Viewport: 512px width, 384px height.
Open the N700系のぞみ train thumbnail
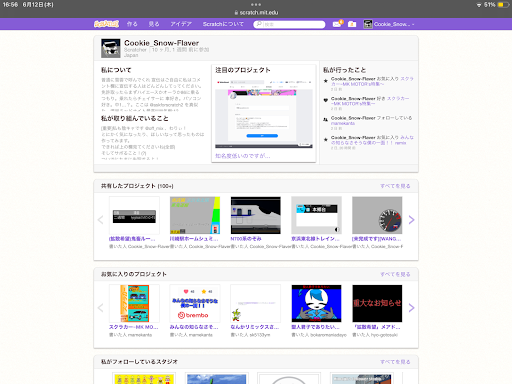pos(256,215)
